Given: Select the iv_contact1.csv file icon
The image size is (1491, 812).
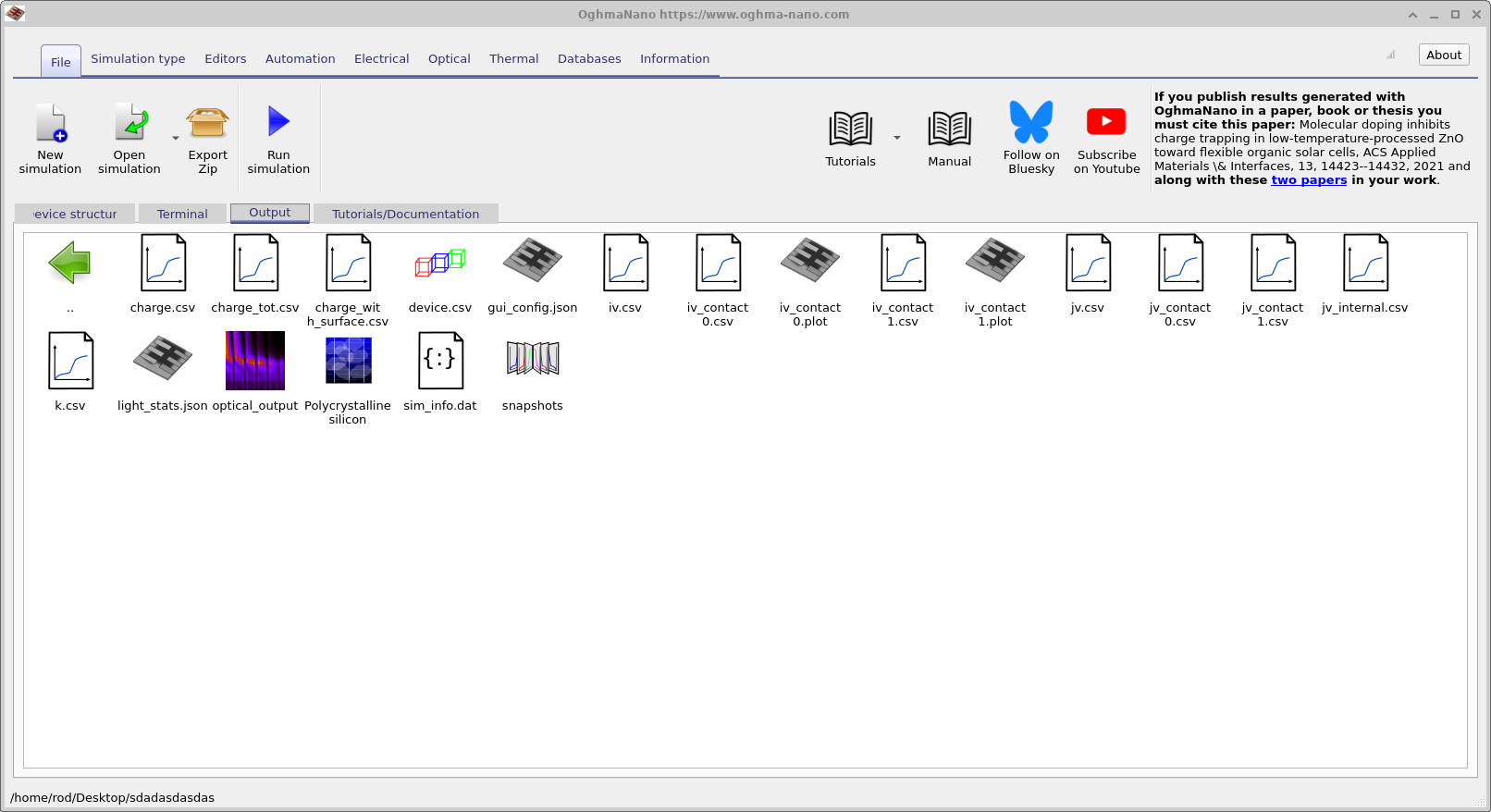Looking at the screenshot, I should pos(904,263).
